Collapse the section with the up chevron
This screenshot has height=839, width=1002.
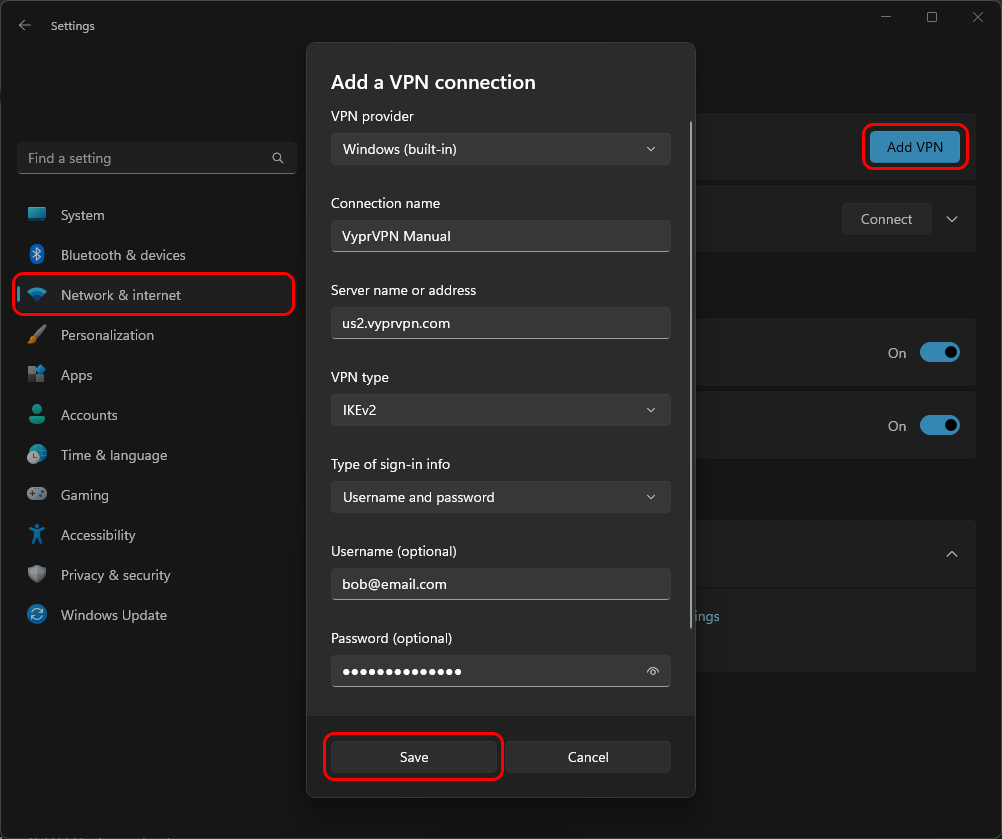pyautogui.click(x=952, y=554)
